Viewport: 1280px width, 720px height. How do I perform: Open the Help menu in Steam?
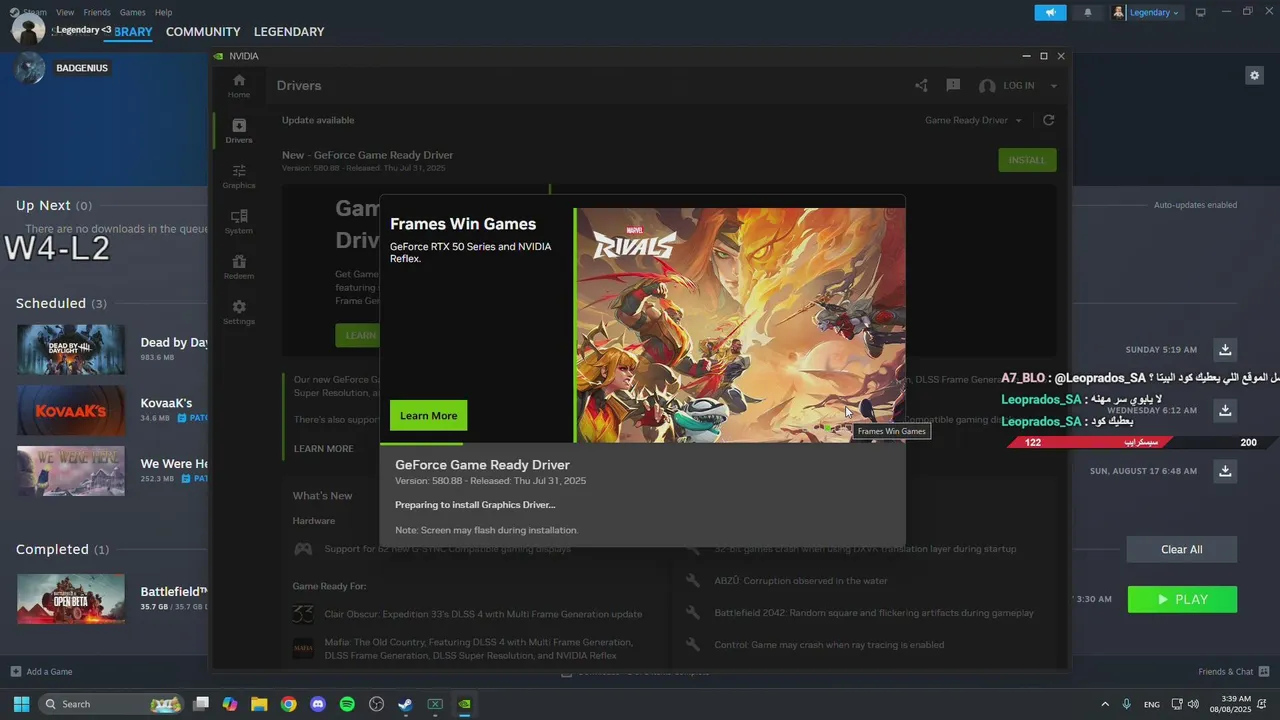[164, 12]
